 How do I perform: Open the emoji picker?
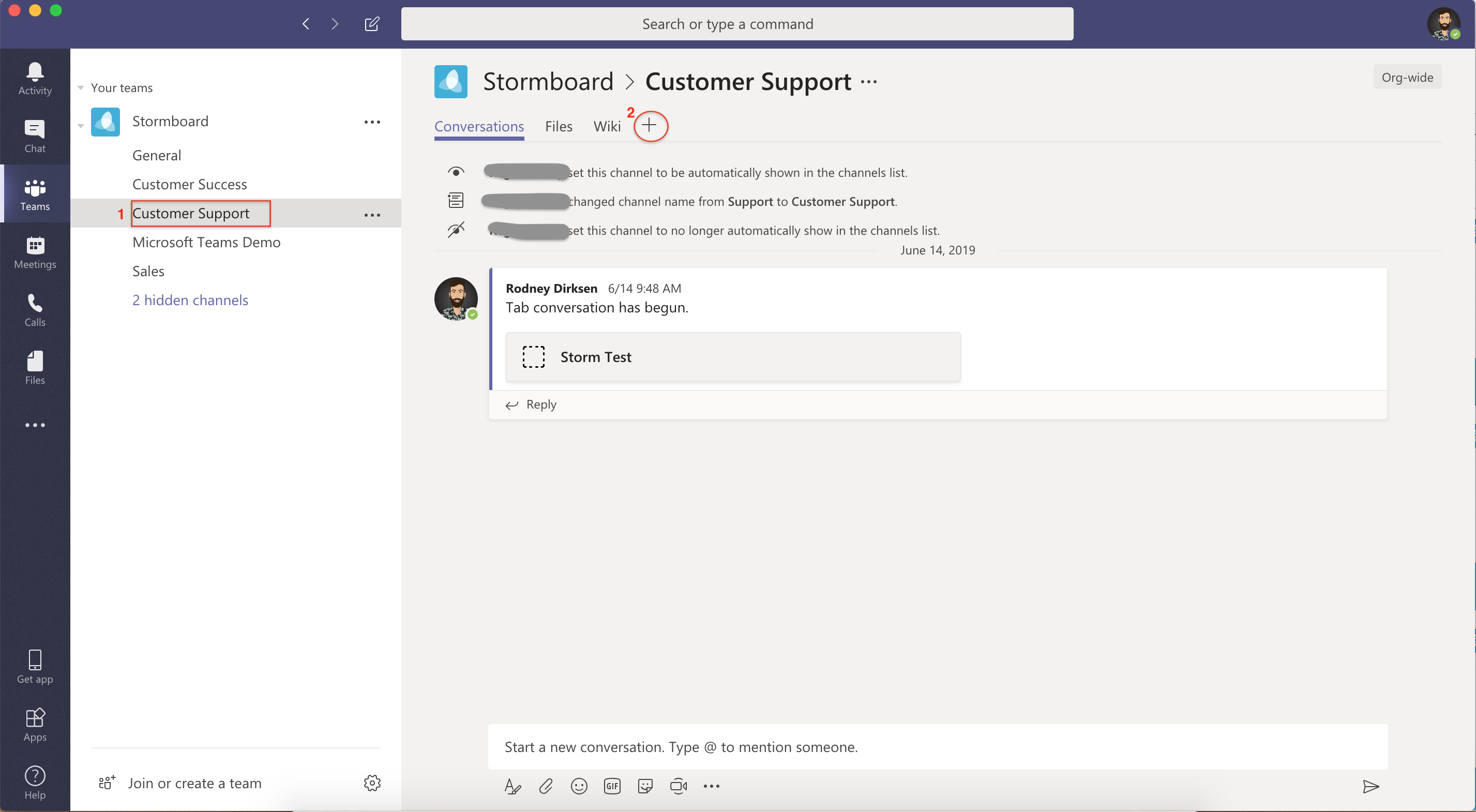click(579, 786)
